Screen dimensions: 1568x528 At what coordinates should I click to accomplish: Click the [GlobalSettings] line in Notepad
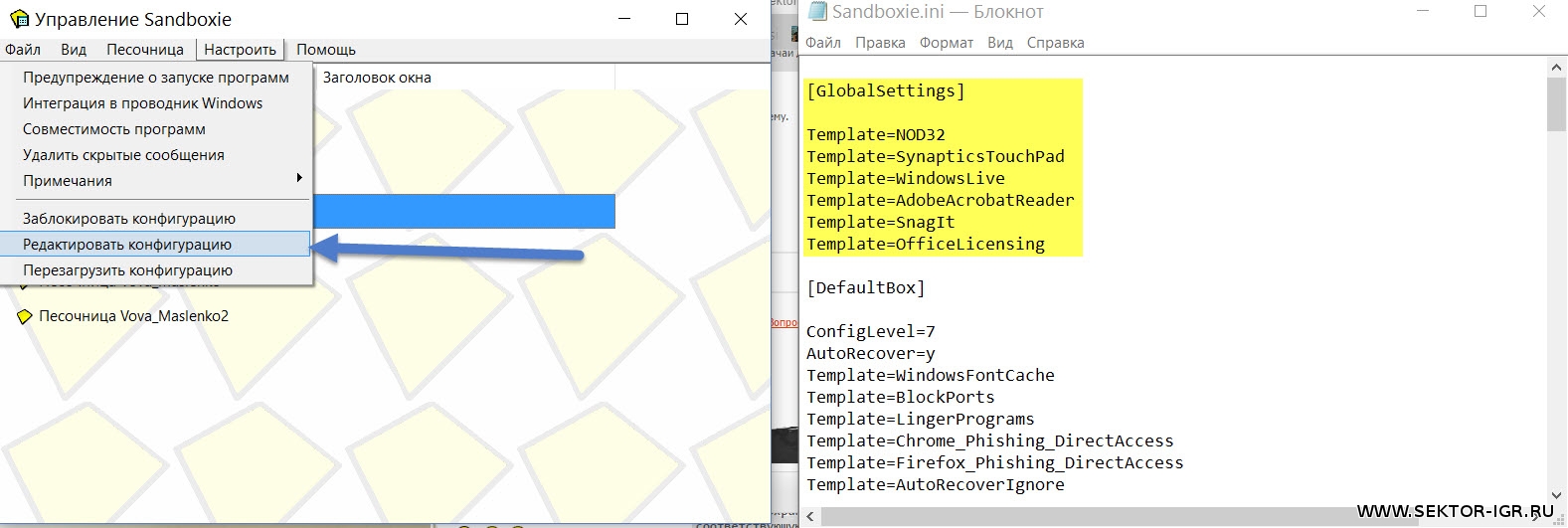pyautogui.click(x=886, y=90)
